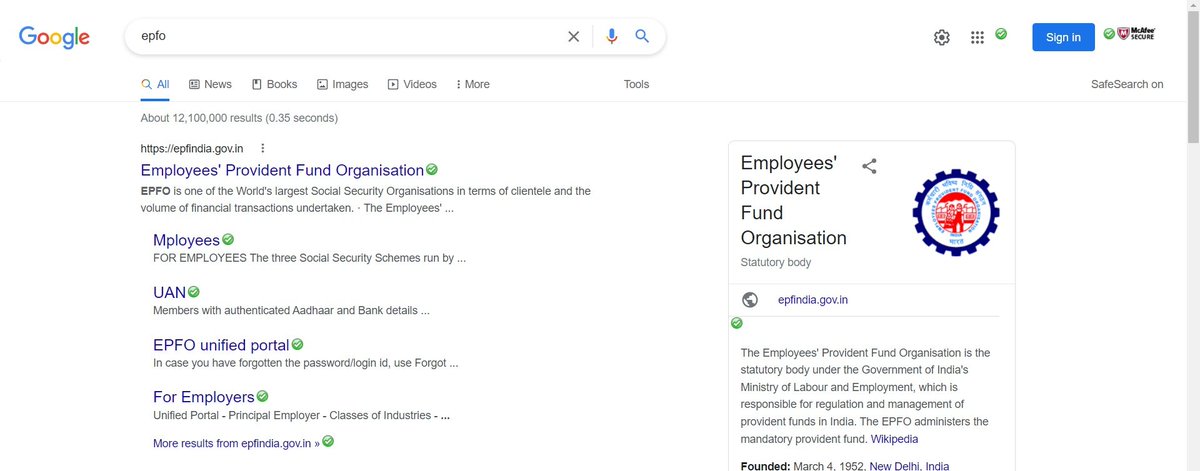Open the Wikipedia link in the panel description
This screenshot has width=1200, height=471.
pos(894,439)
